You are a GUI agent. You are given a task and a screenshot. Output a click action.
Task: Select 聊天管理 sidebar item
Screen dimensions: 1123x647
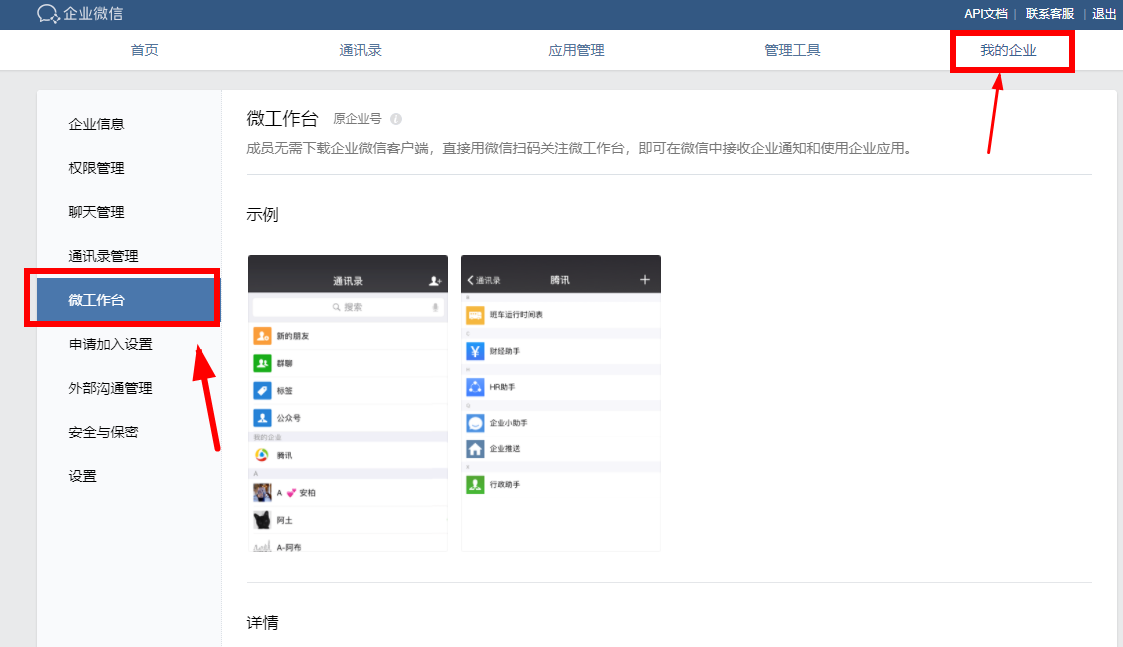pos(96,212)
